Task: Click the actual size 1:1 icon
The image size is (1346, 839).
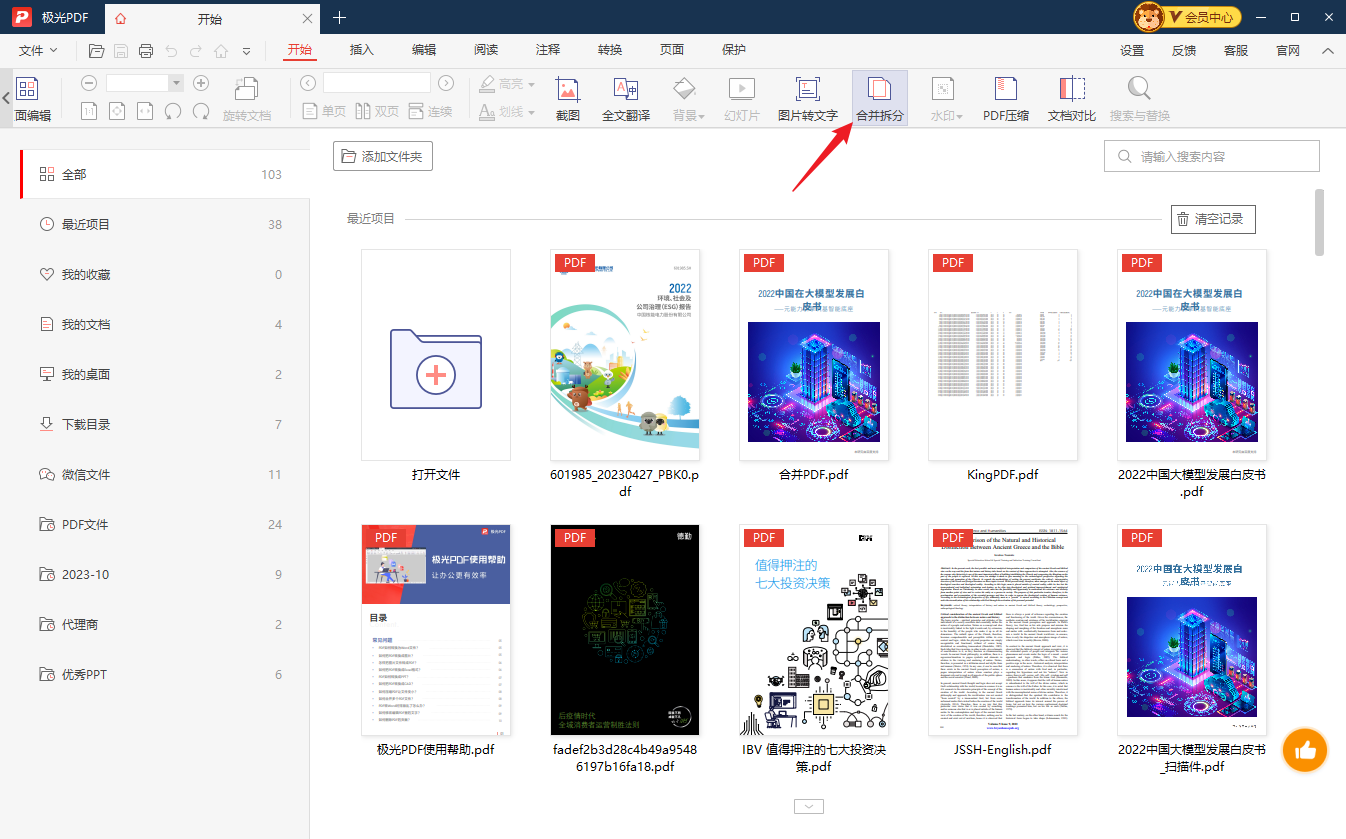Action: pyautogui.click(x=89, y=111)
